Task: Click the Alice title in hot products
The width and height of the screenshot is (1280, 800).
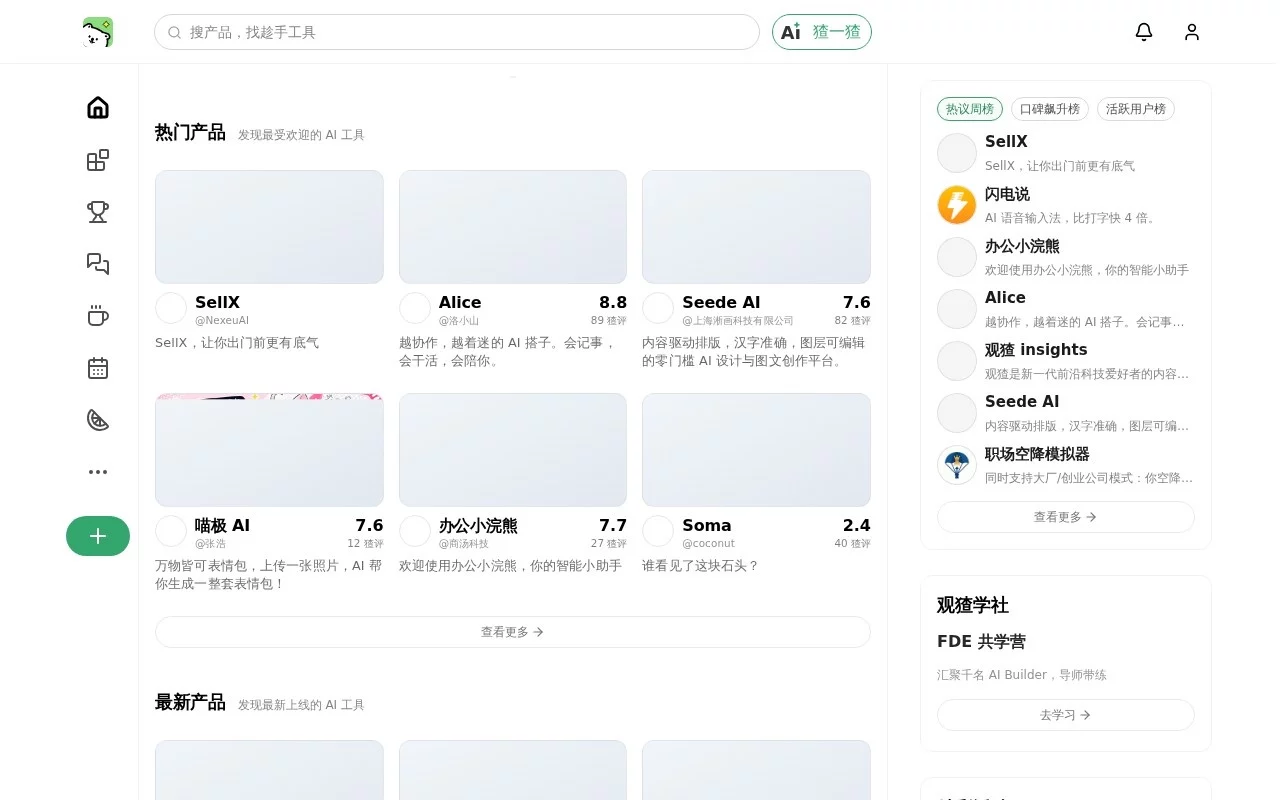Action: point(460,302)
